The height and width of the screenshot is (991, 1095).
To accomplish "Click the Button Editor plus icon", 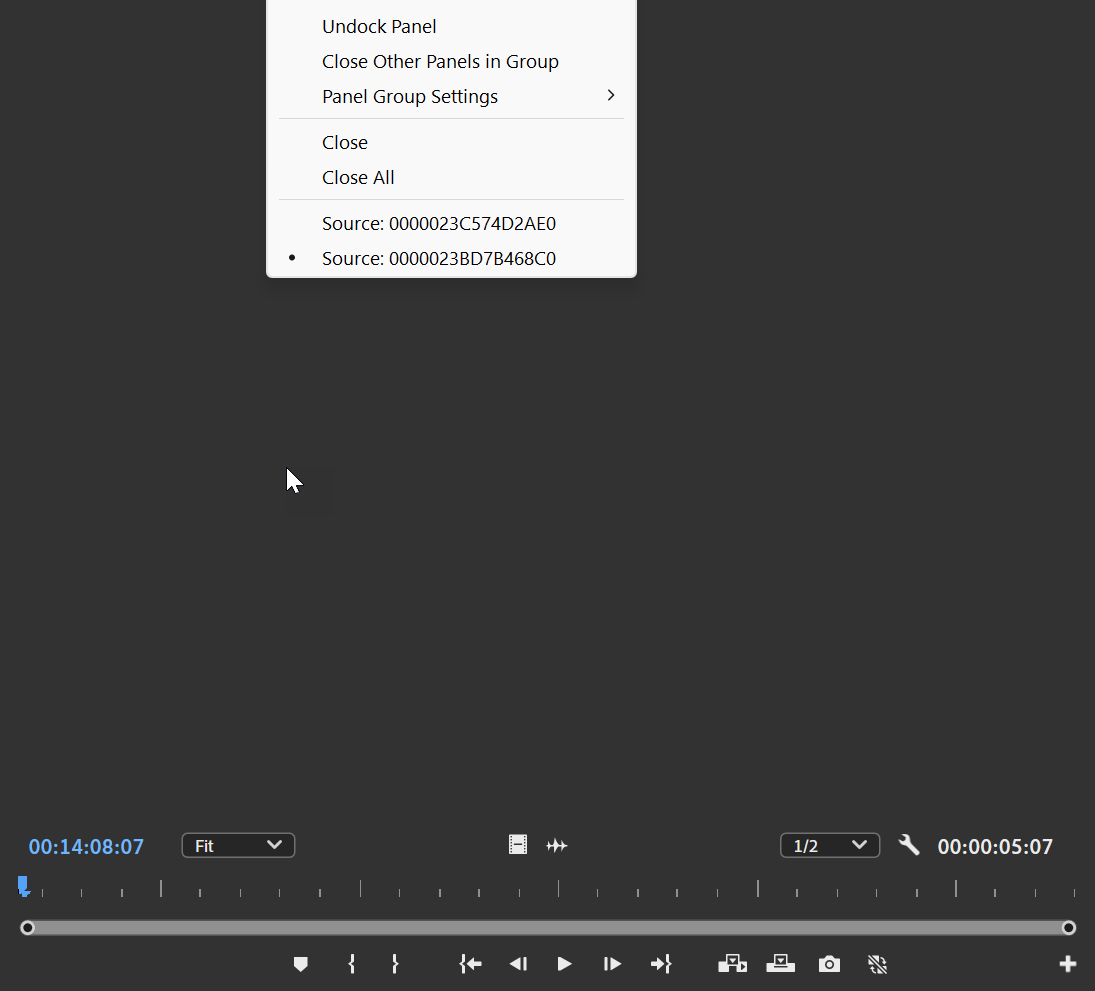I will pos(1067,964).
